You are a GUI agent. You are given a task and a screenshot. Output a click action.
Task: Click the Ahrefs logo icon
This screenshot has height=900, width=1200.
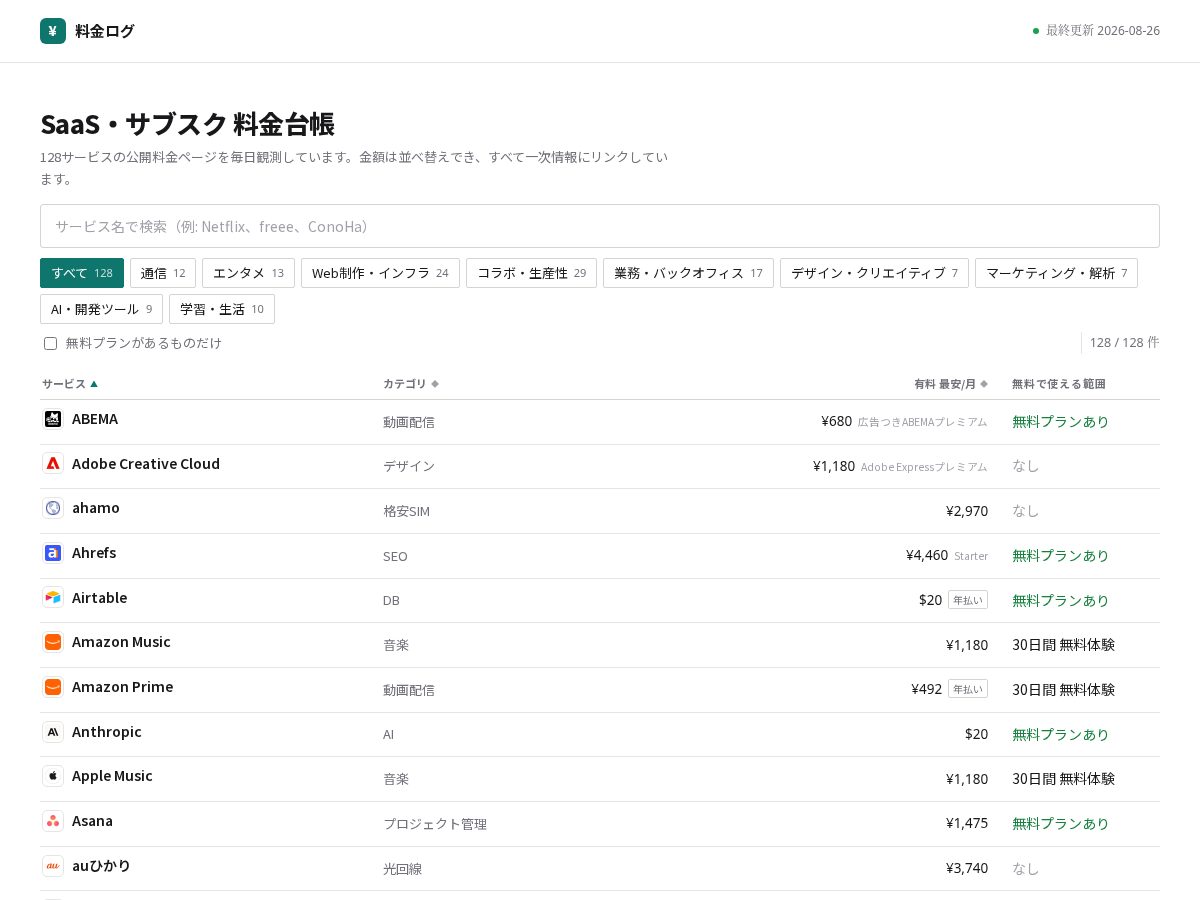click(53, 553)
